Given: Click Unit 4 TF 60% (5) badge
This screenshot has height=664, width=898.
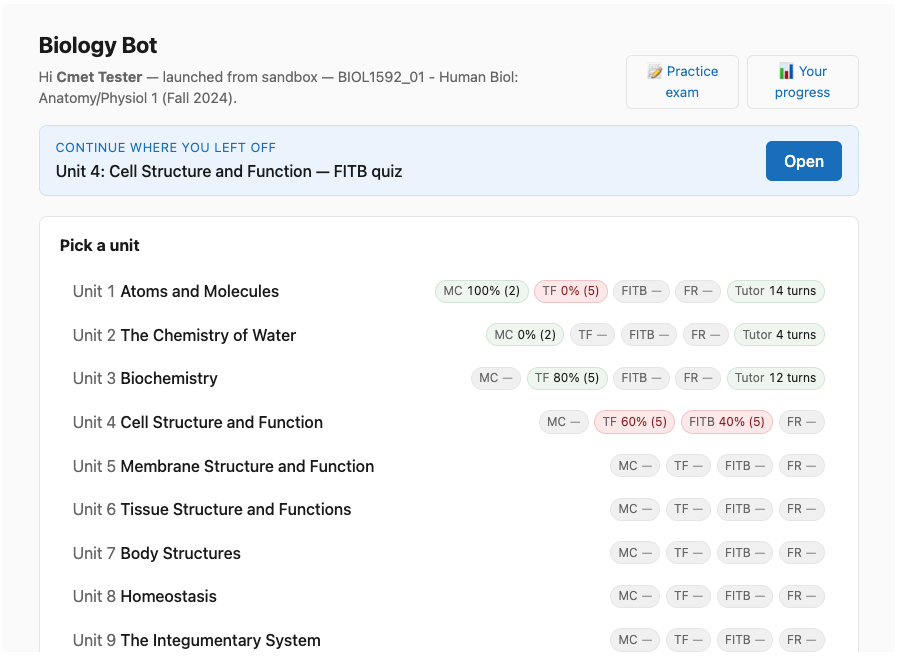Looking at the screenshot, I should click(635, 422).
